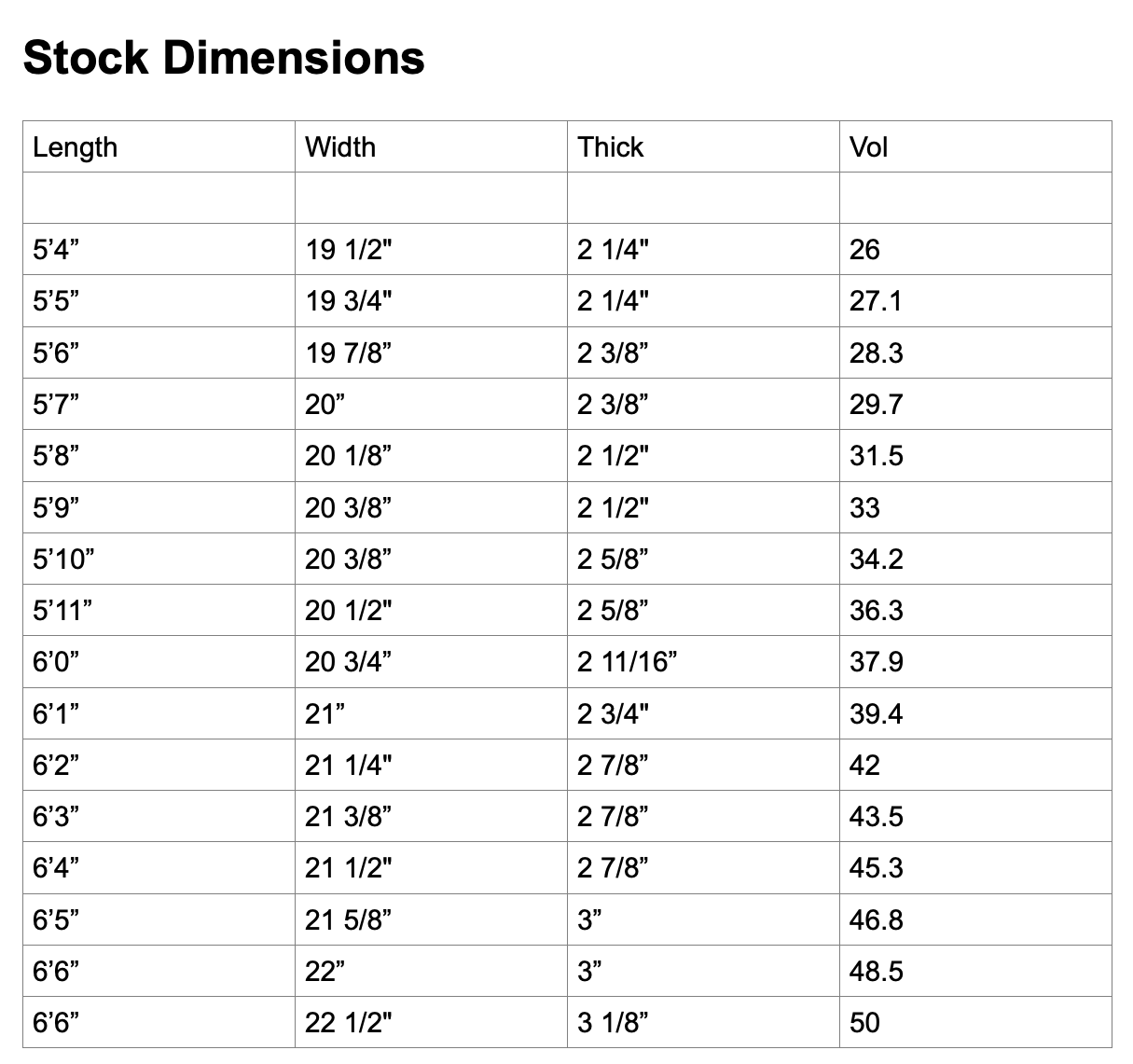Click the Vol column header
This screenshot has width=1133, height=1064.
868,147
